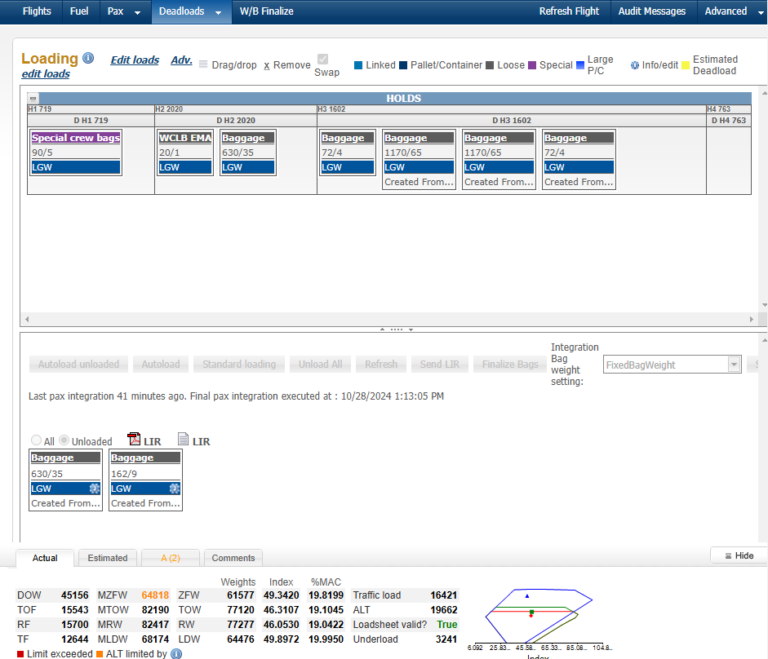Select the Special crew bags load in H1
Viewport: 768px width, 659px height.
(75, 152)
